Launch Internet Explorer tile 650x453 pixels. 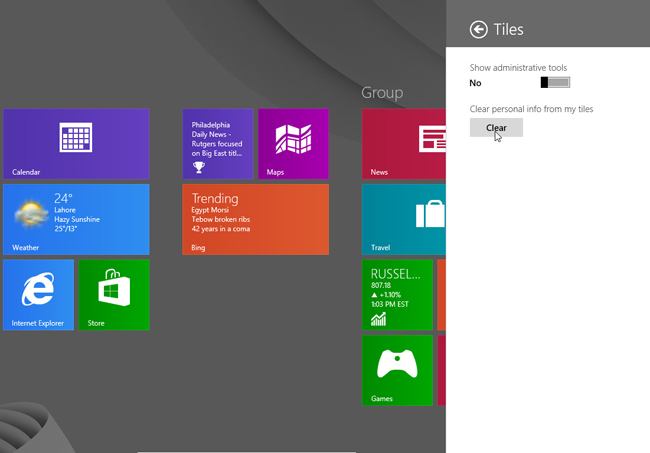[x=38, y=294]
